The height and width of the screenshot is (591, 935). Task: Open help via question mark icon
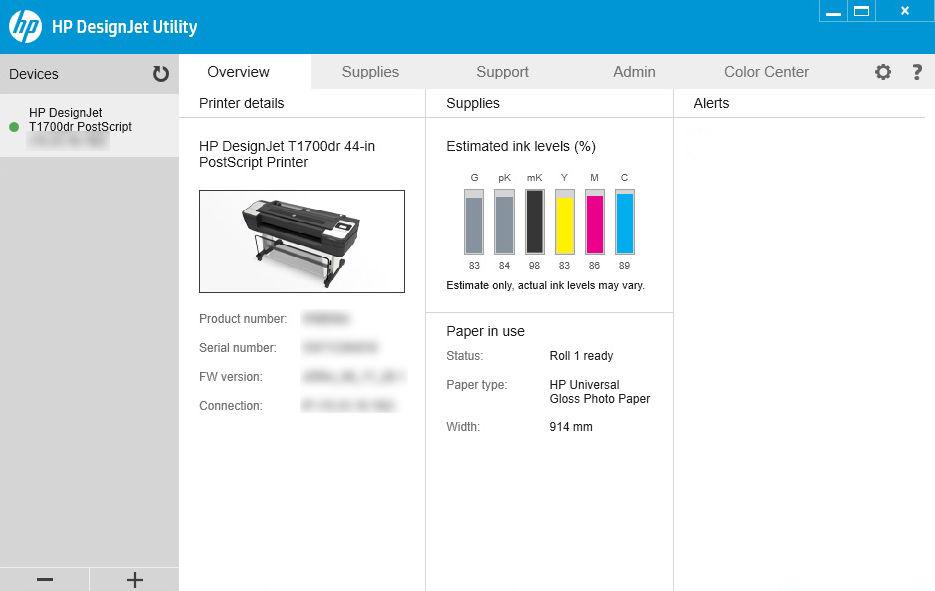(917, 72)
